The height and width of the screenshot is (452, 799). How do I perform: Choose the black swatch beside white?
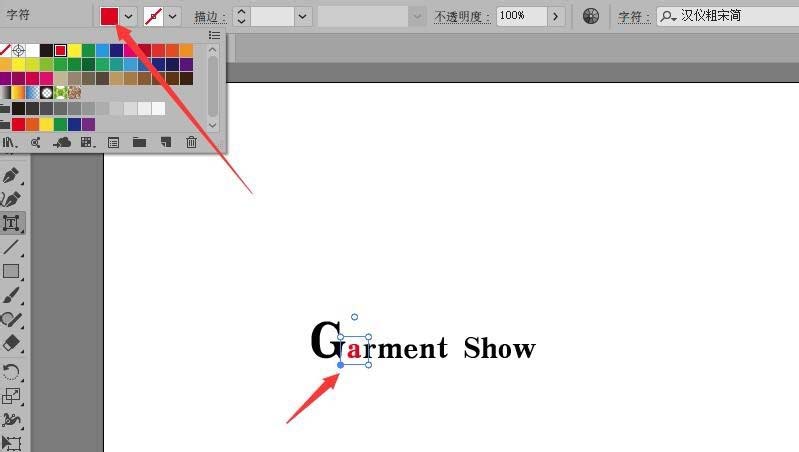46,50
